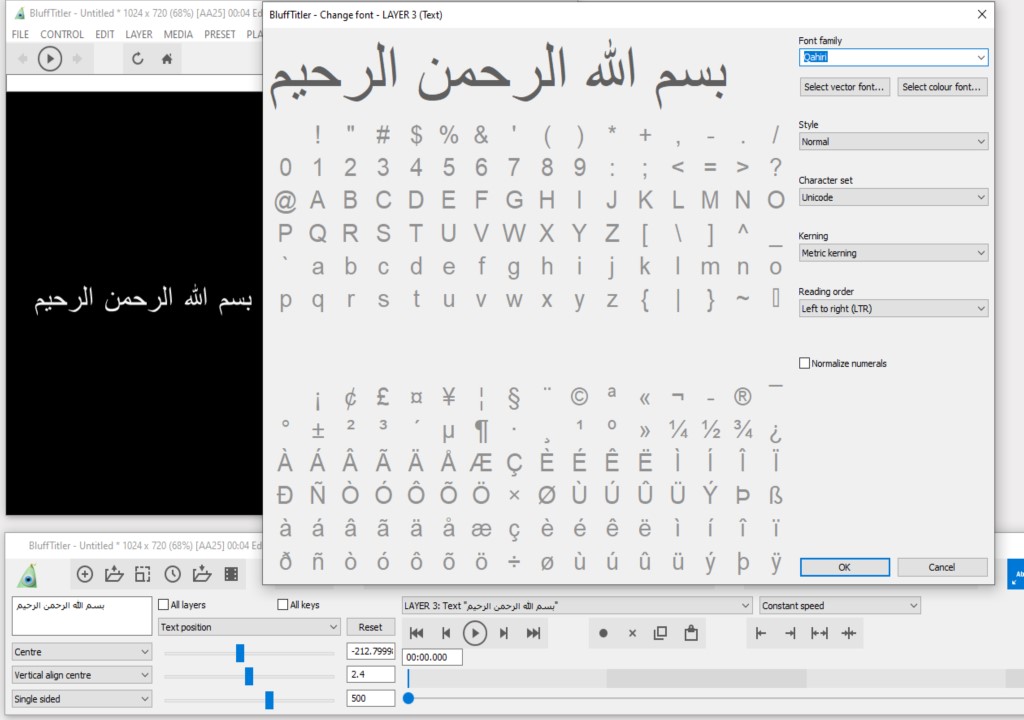Click the circled play icon in main toolbar
The height and width of the screenshot is (720, 1024).
(x=50, y=59)
